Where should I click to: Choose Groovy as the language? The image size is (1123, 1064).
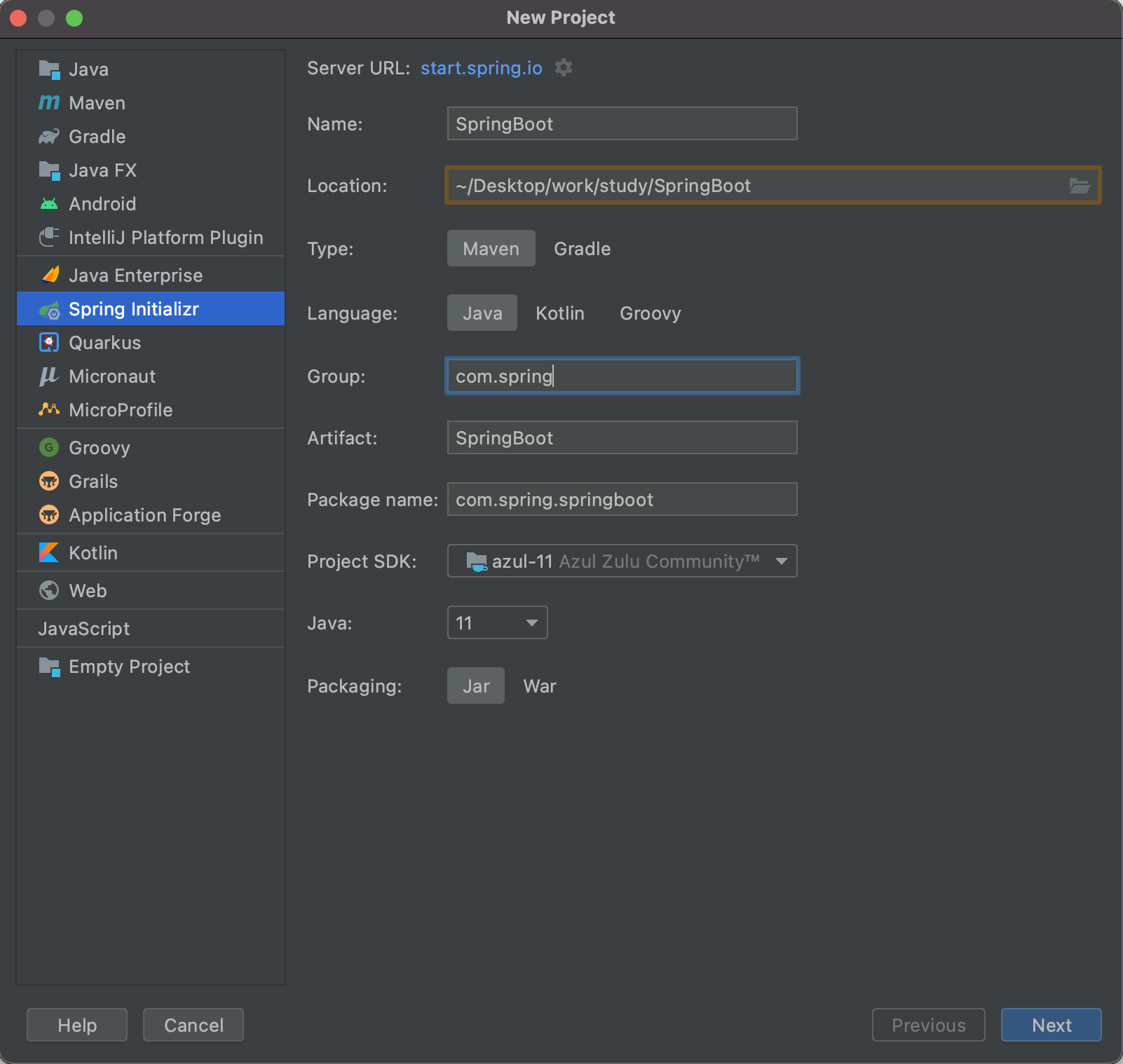tap(651, 313)
